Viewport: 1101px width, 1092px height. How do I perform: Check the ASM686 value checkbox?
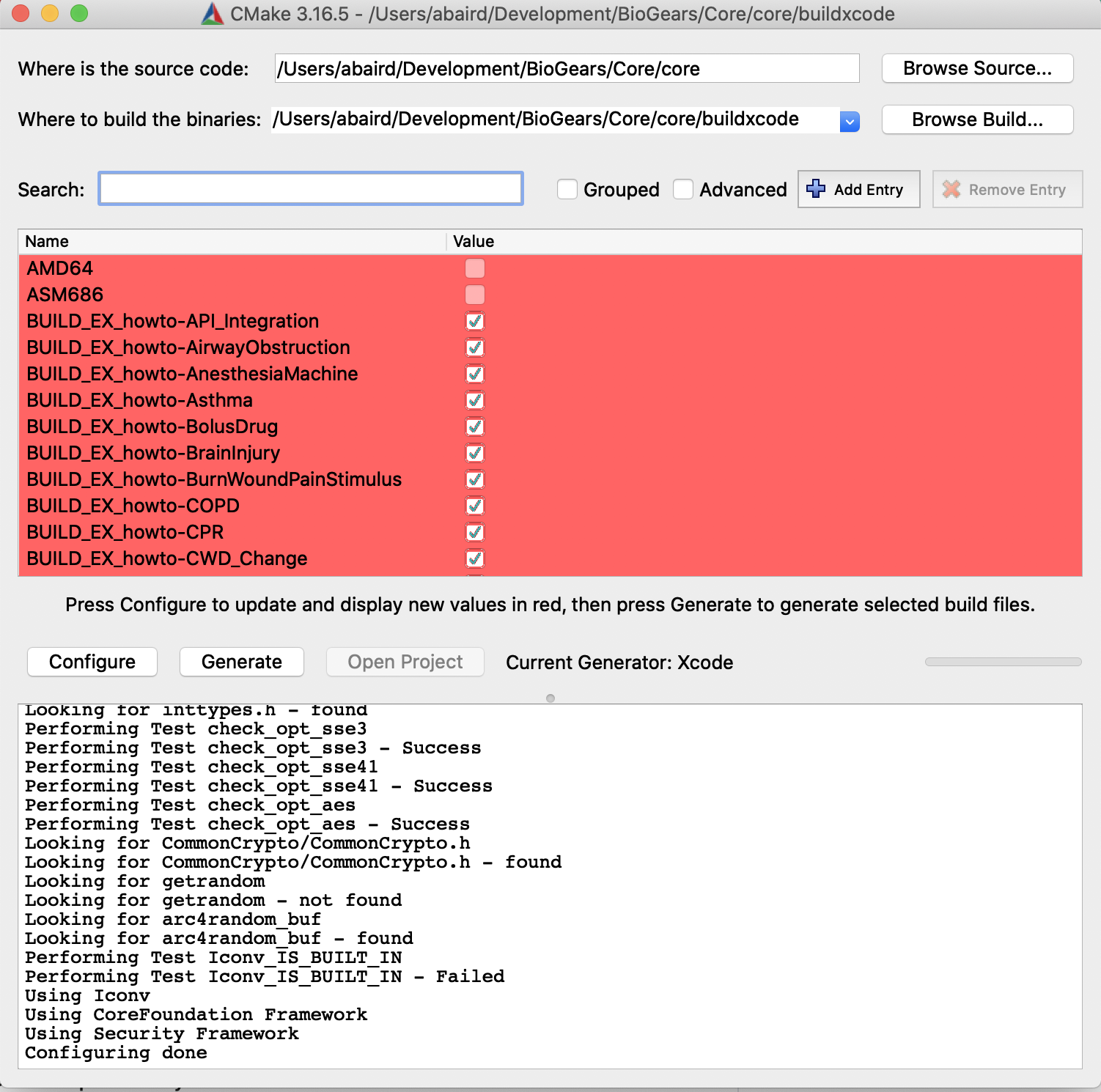point(475,295)
